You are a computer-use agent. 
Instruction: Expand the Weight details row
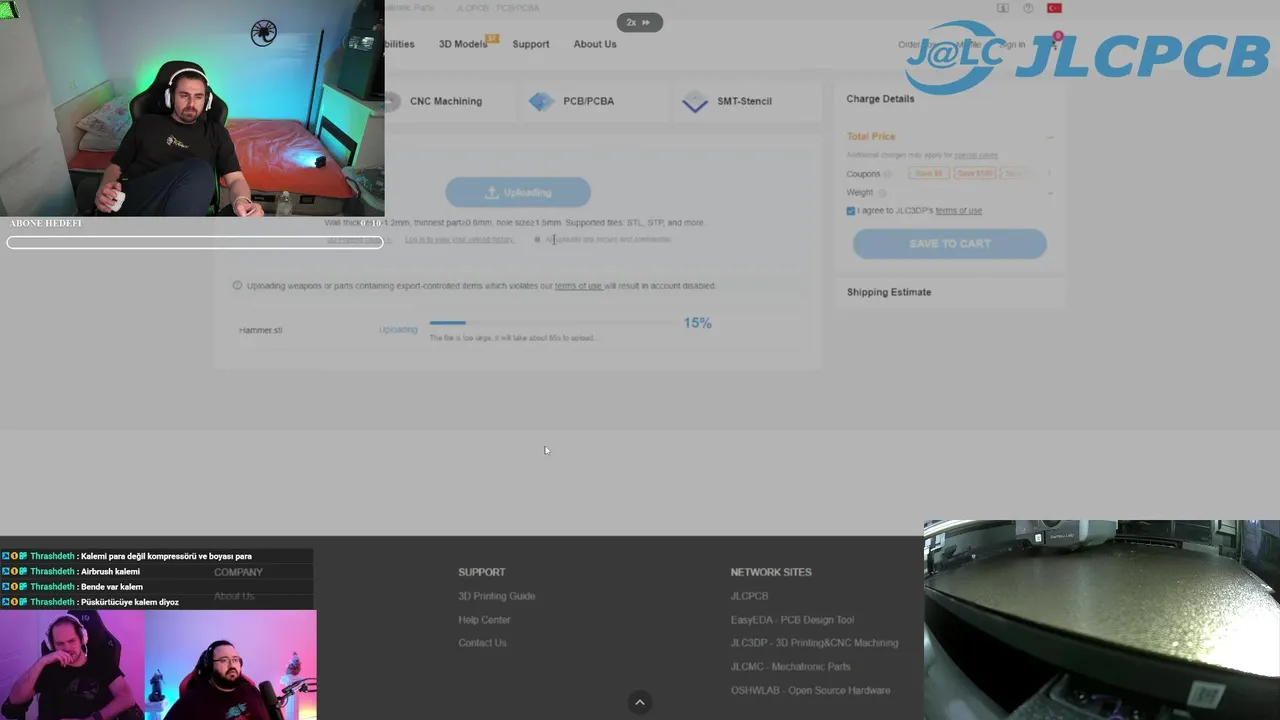pyautogui.click(x=1050, y=193)
